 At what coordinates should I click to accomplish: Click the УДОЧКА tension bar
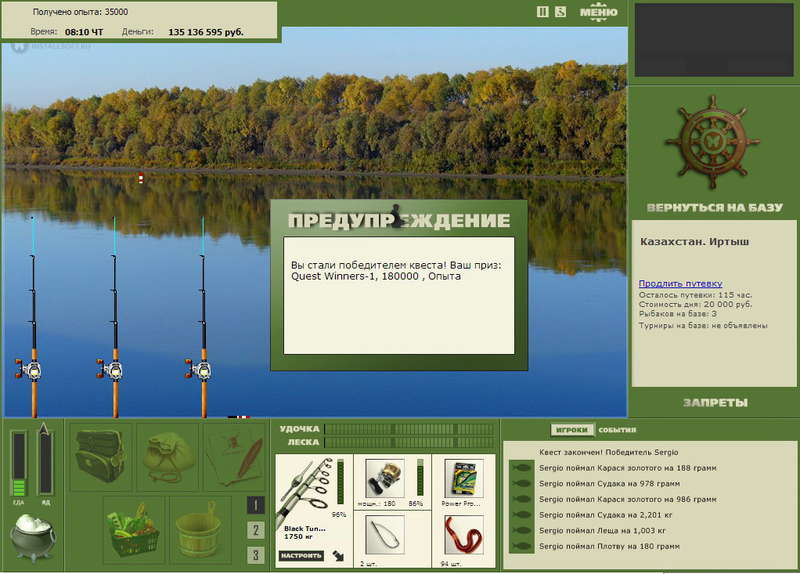coord(409,429)
